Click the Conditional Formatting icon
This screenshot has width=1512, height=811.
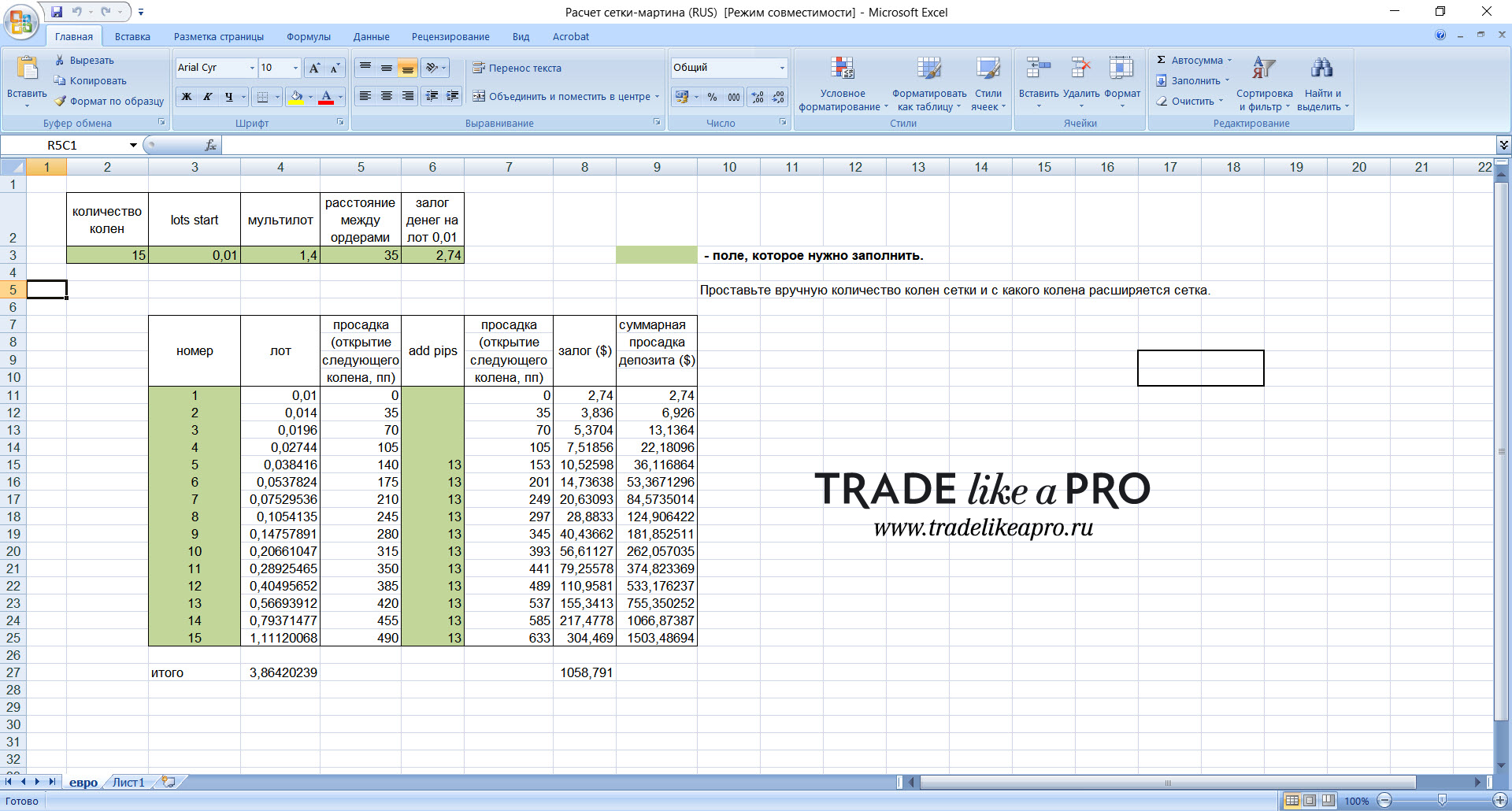click(842, 69)
